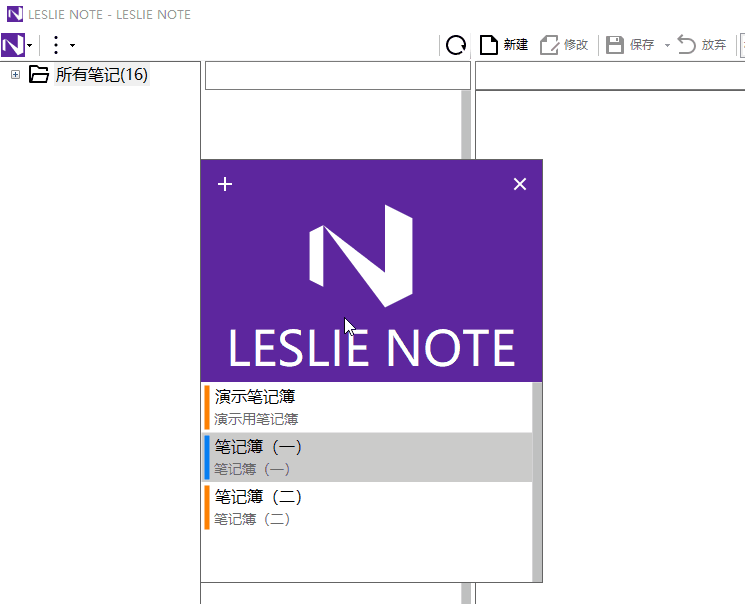Expand the arrow next to three-dot menu
The width and height of the screenshot is (745, 604).
click(72, 46)
